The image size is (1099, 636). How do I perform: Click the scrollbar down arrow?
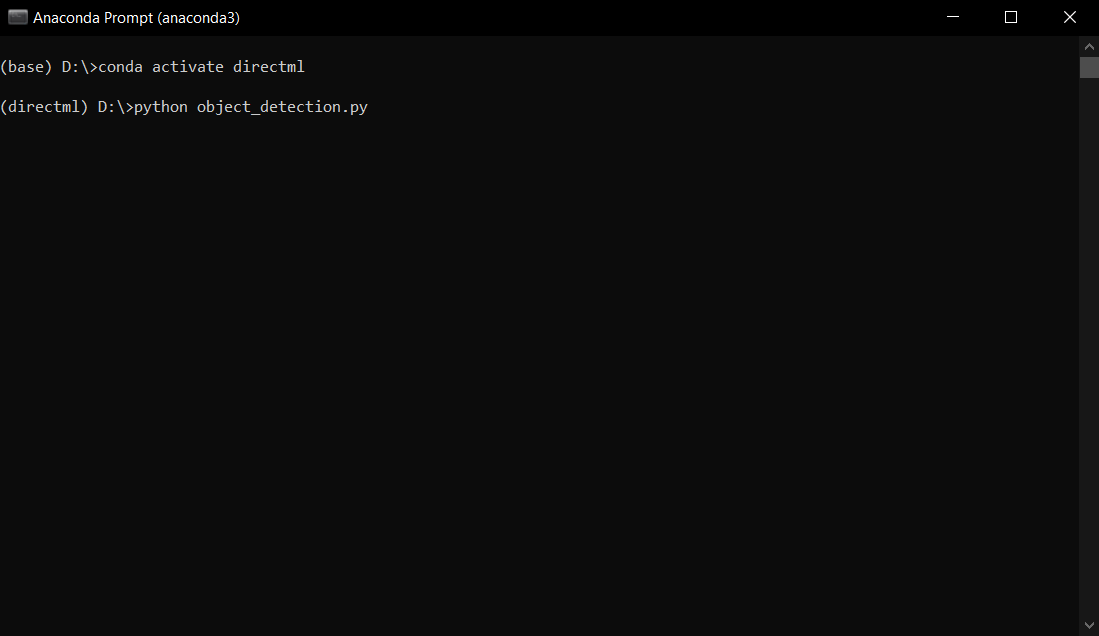click(1088, 625)
